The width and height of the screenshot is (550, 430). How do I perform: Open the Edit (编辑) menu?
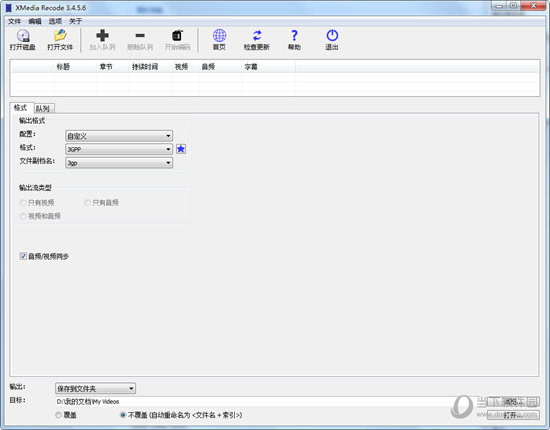coord(35,21)
